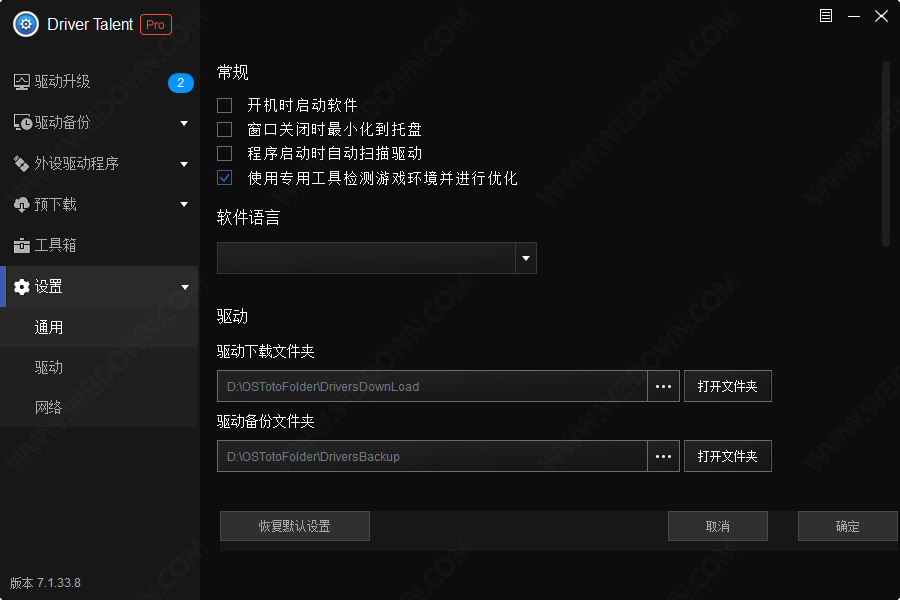Click the 确定 button
This screenshot has width=900, height=600.
pos(847,526)
